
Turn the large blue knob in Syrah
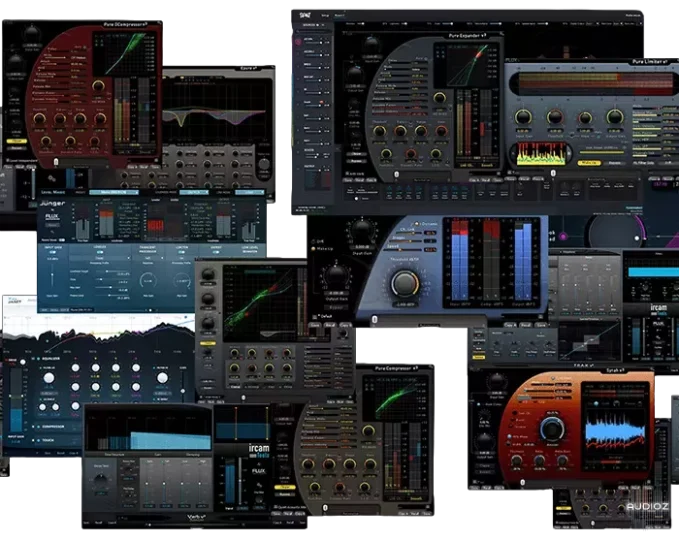click(551, 428)
